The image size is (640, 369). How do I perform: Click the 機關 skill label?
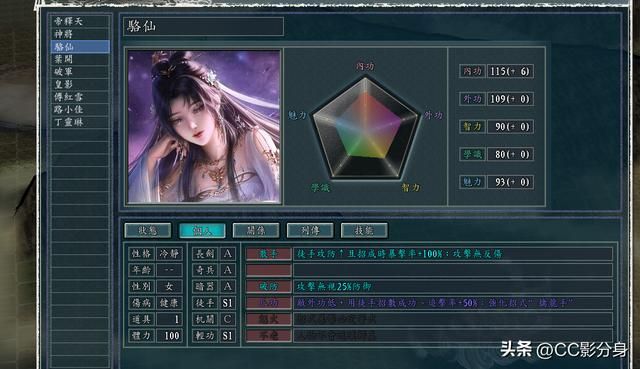click(x=205, y=319)
